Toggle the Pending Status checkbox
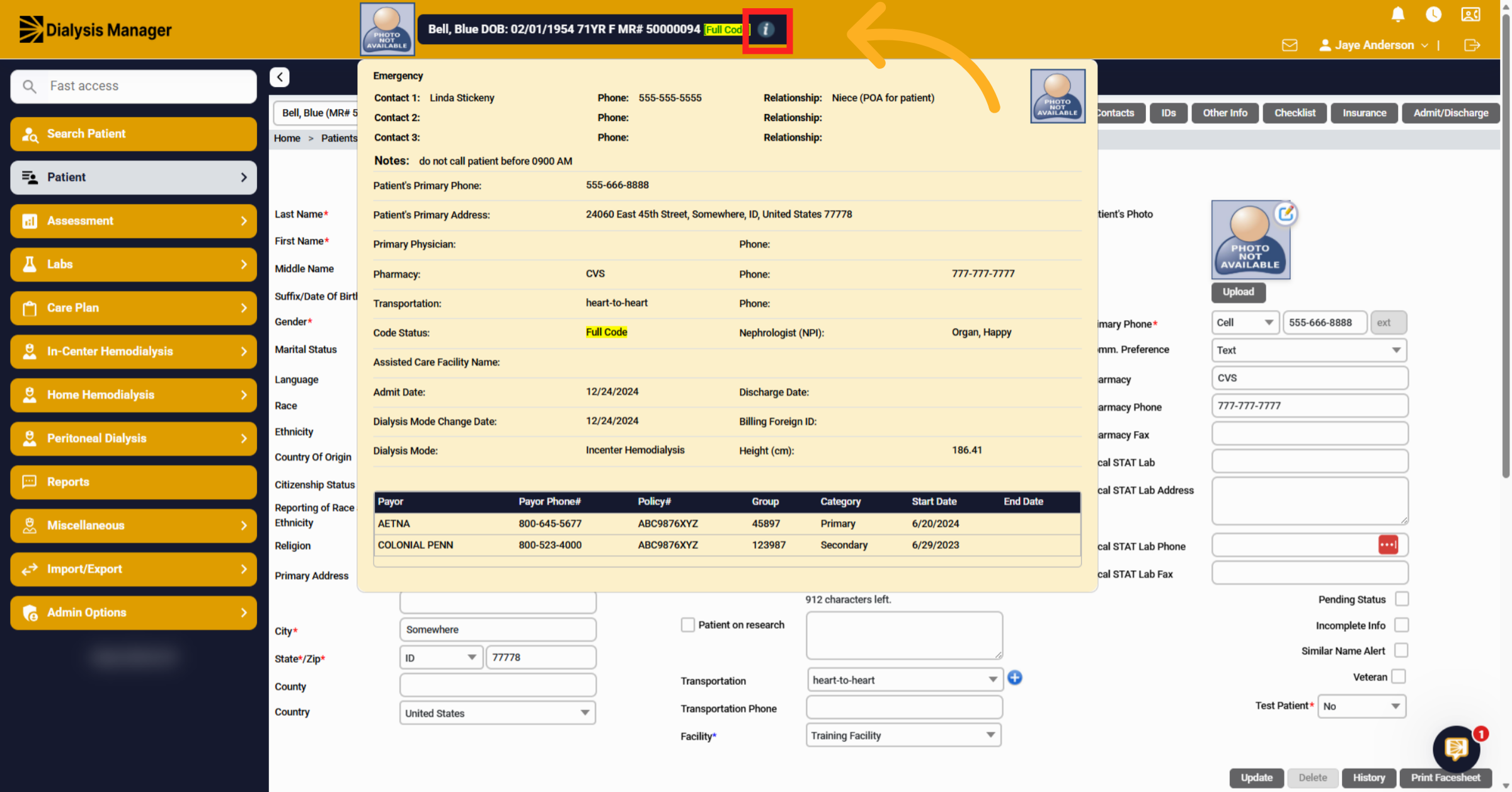 point(1402,599)
